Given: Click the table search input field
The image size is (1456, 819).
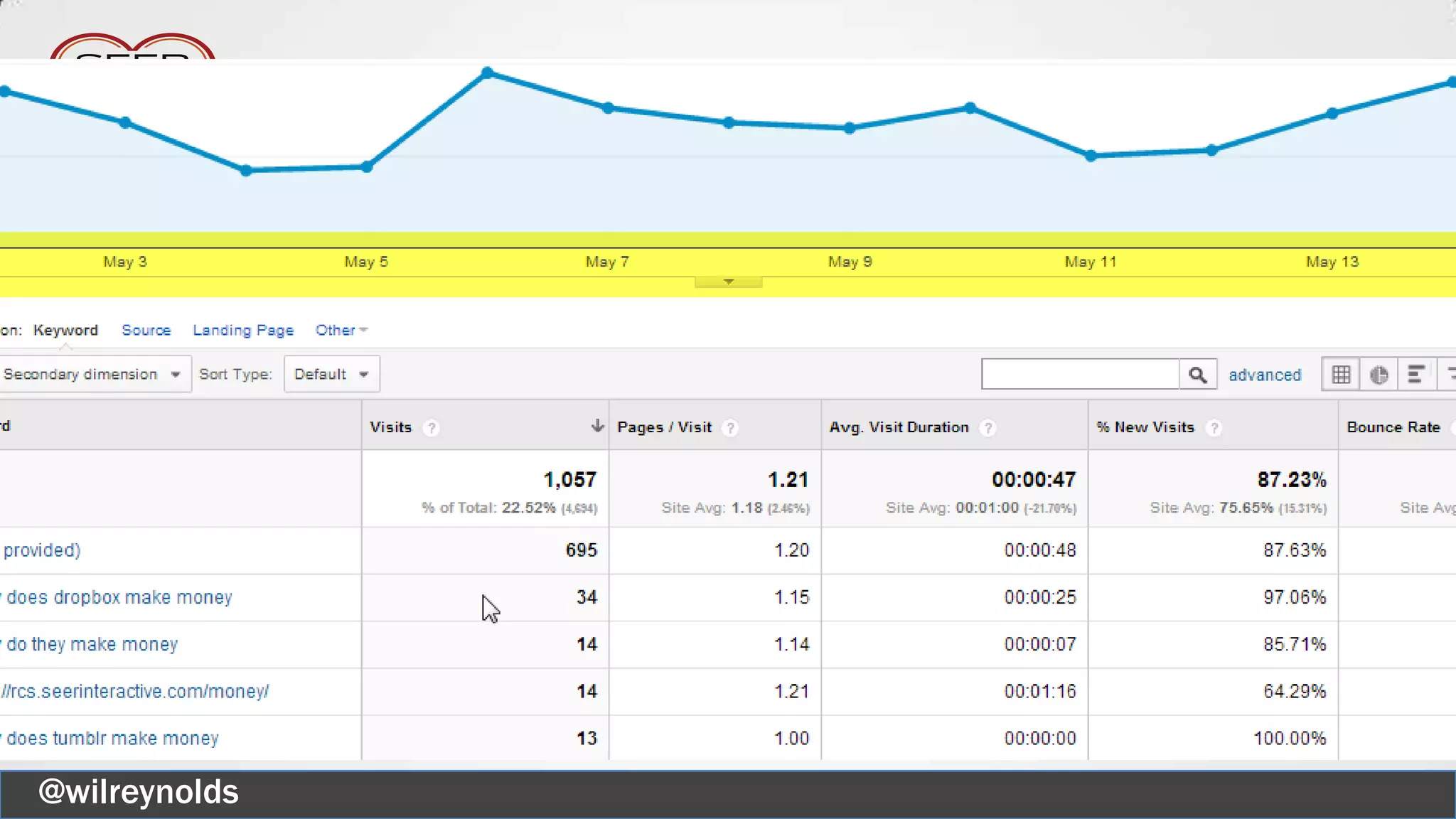Looking at the screenshot, I should (x=1079, y=375).
